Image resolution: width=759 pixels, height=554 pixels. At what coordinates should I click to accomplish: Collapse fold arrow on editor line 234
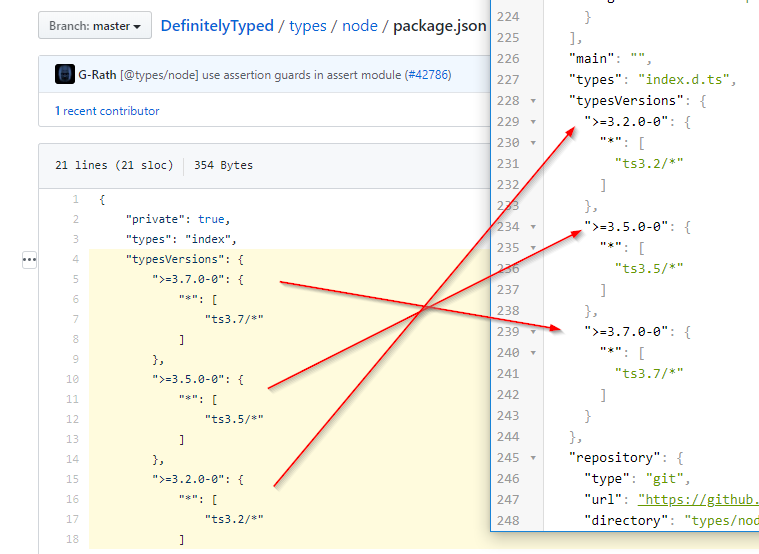coord(533,227)
